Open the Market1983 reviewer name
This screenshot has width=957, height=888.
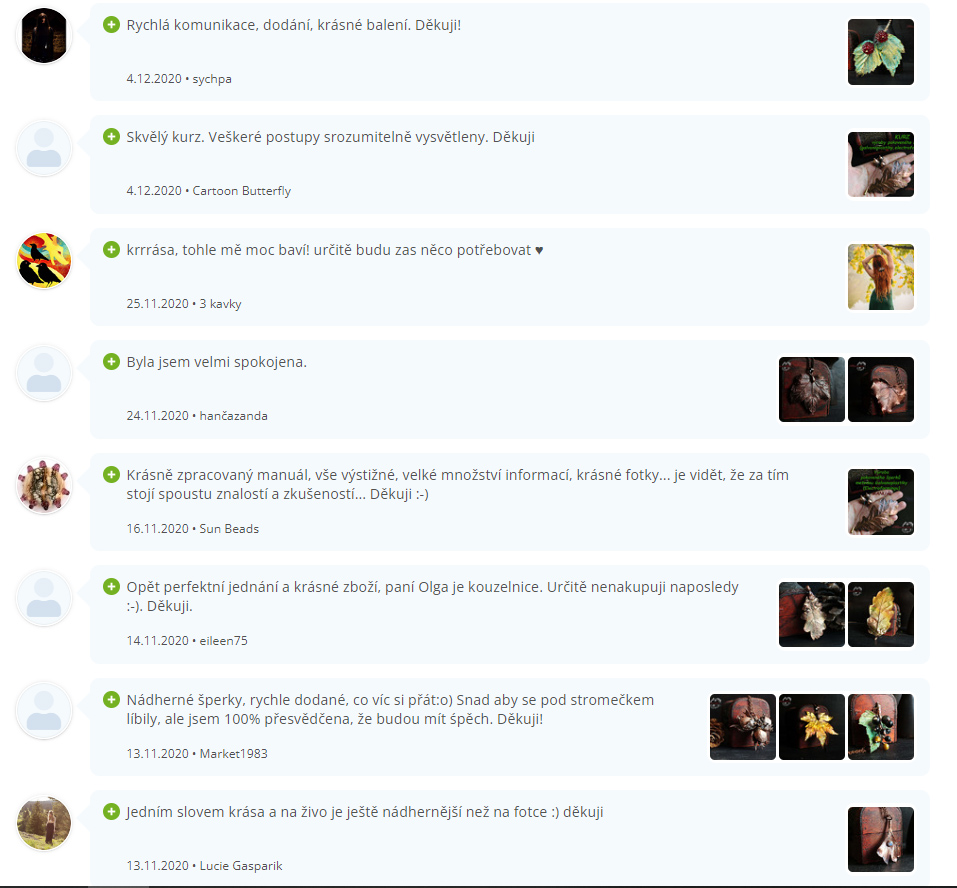click(x=233, y=754)
